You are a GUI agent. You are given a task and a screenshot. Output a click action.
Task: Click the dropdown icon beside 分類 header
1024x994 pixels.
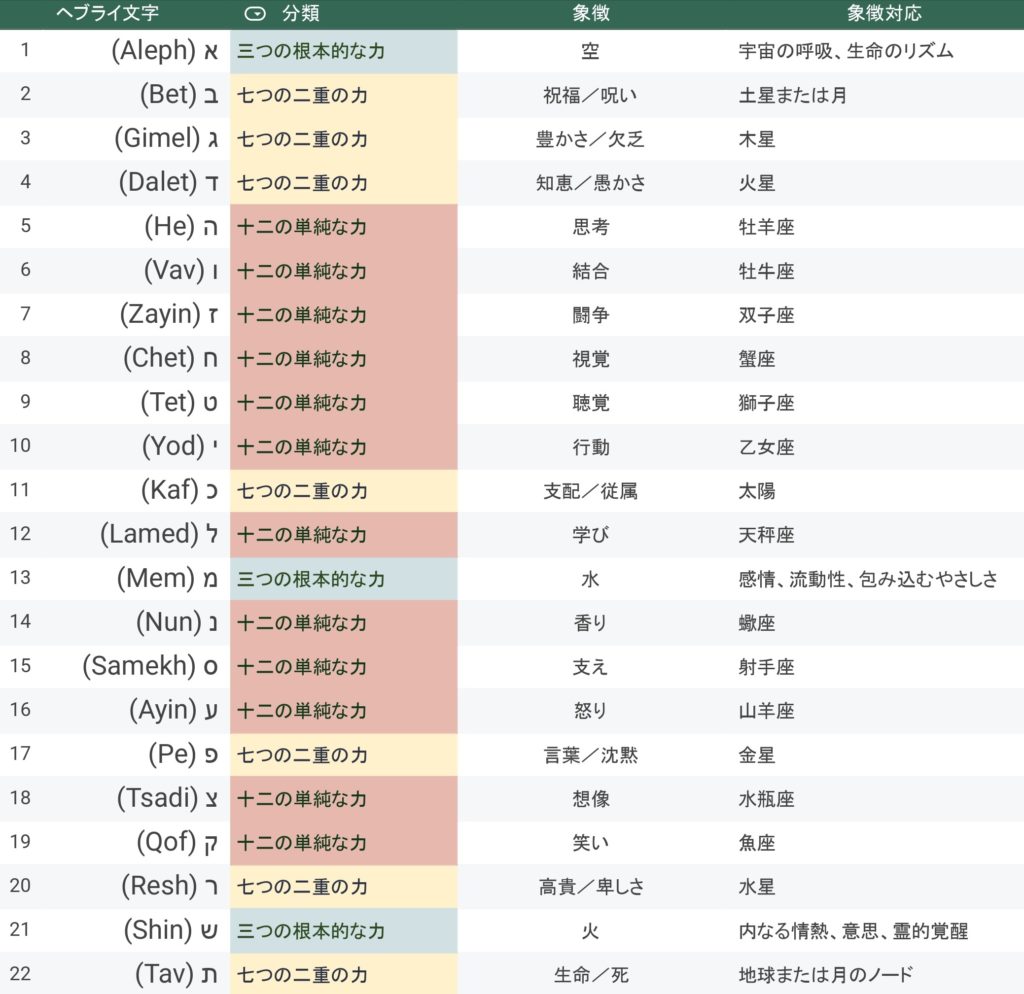tap(255, 14)
